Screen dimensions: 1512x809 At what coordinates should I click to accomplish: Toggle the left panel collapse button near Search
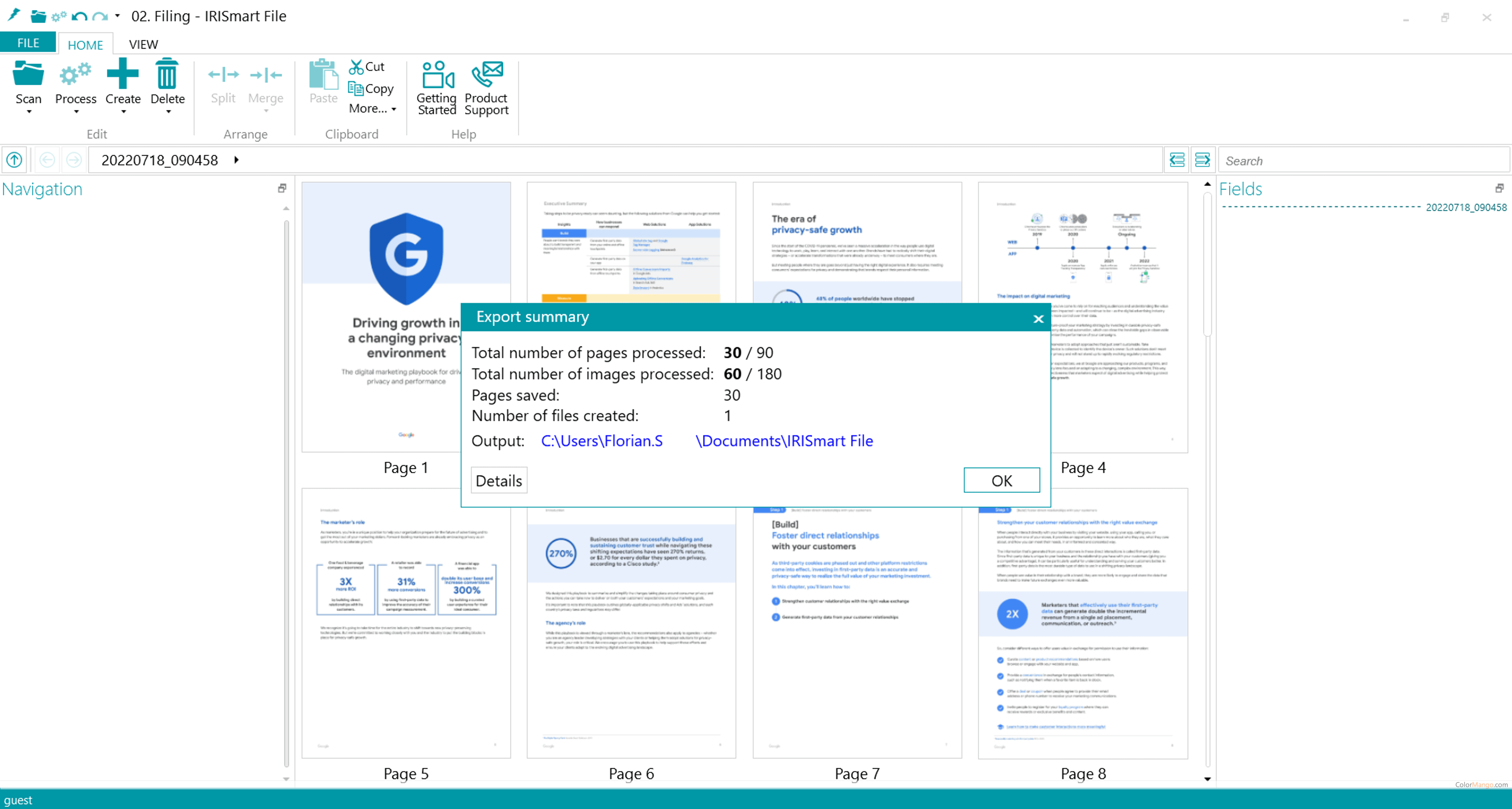(x=1177, y=160)
